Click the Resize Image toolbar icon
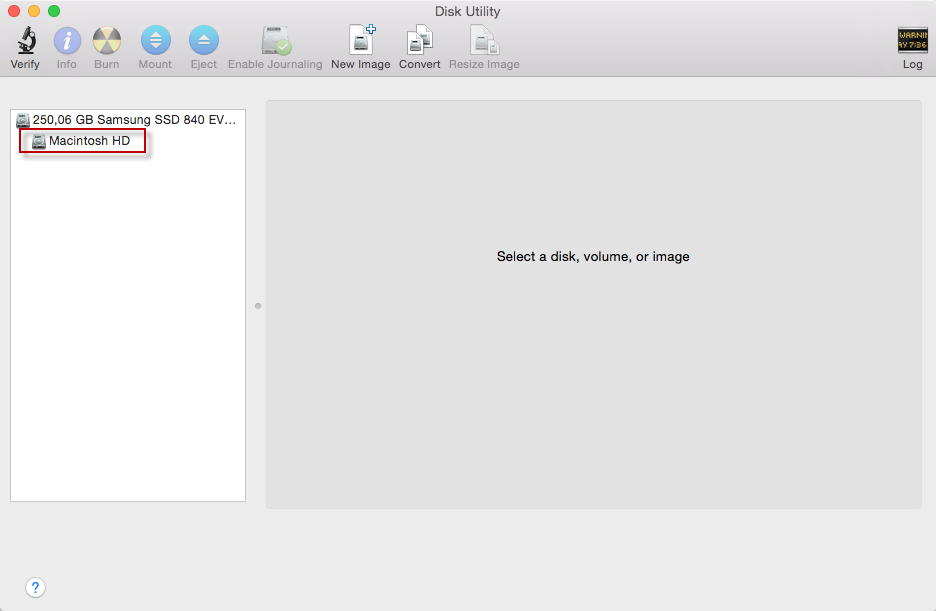 tap(484, 40)
